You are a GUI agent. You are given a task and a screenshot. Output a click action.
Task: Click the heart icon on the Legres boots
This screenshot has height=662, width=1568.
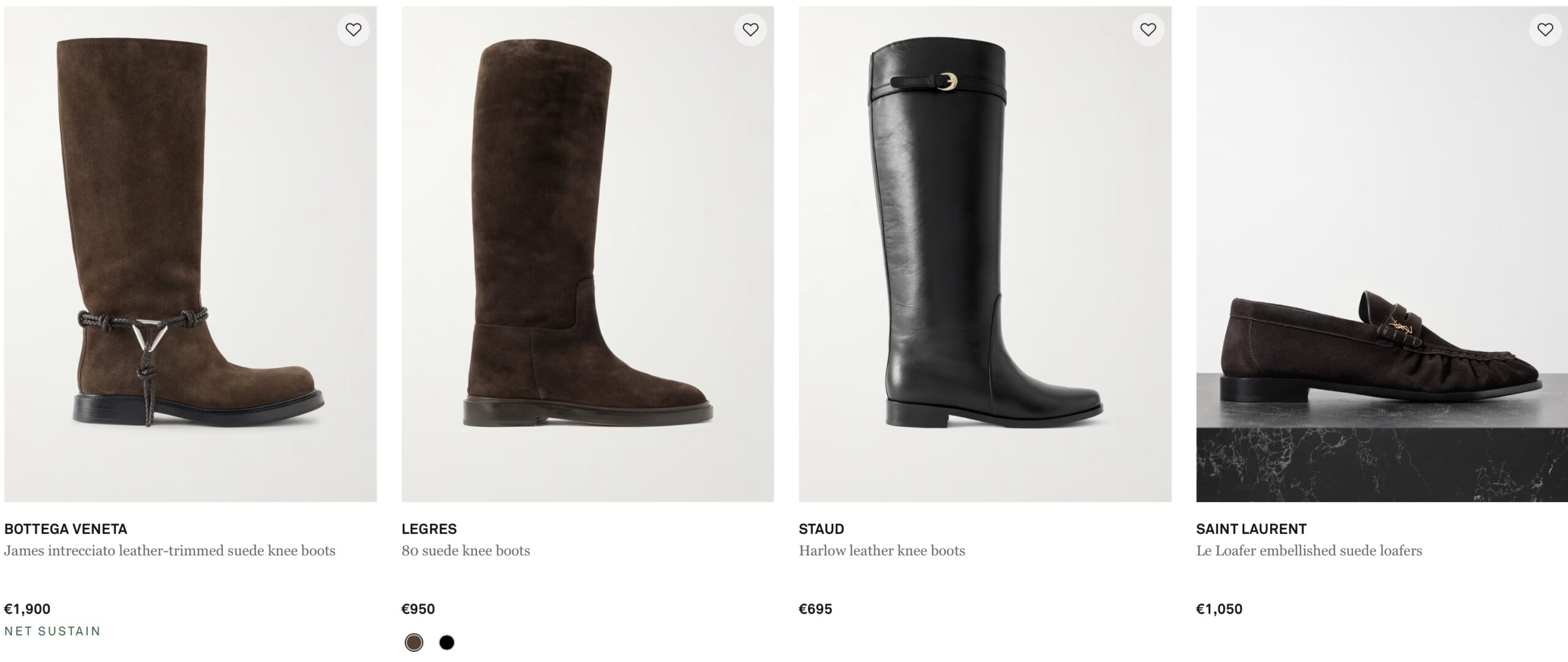750,29
